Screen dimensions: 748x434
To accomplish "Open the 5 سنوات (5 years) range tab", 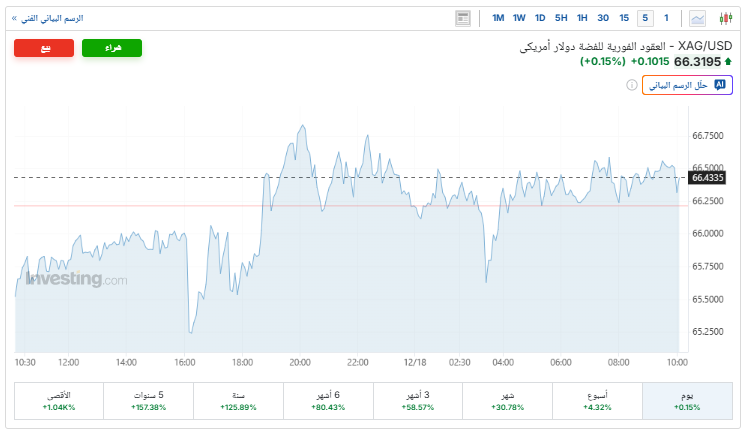I will [x=148, y=400].
